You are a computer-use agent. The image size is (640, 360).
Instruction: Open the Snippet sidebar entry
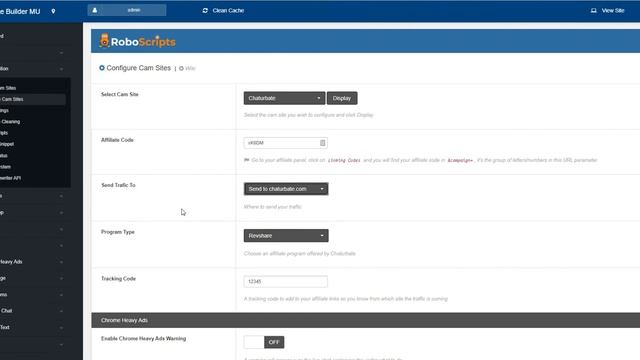7,144
